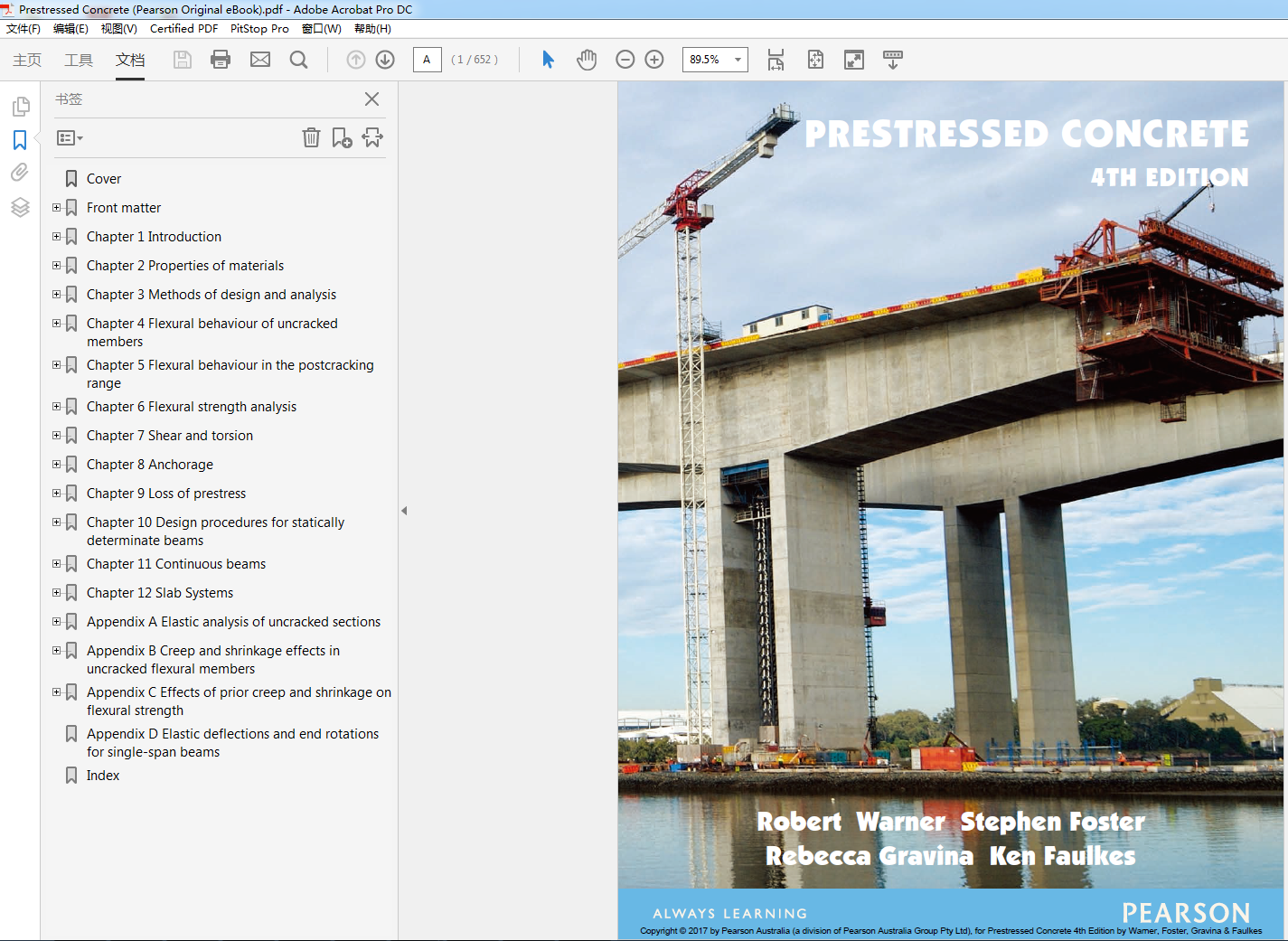Viewport: 1288px width, 941px height.
Task: Open the Layers panel icon
Action: 20,207
